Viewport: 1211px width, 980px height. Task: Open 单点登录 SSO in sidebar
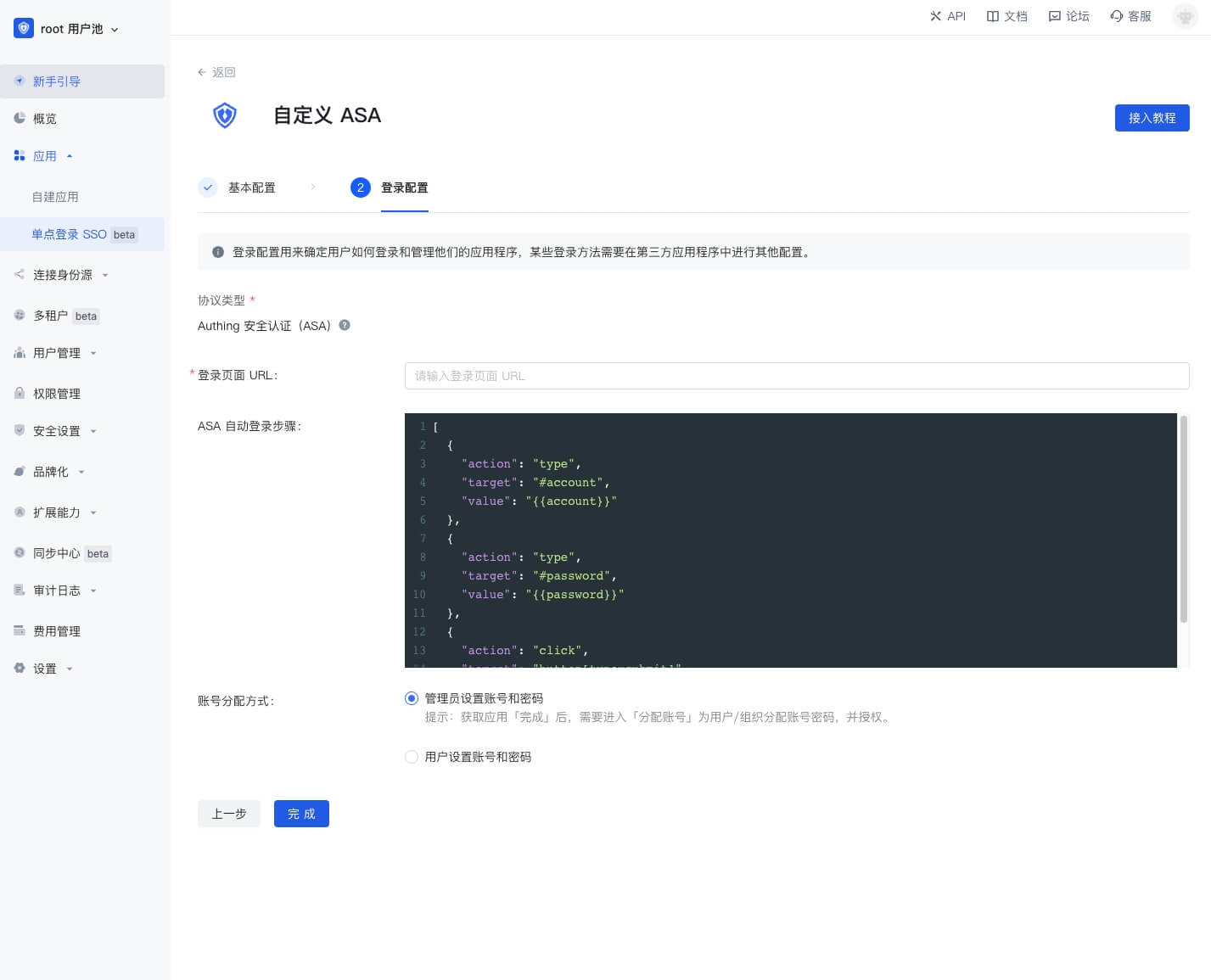click(x=70, y=234)
